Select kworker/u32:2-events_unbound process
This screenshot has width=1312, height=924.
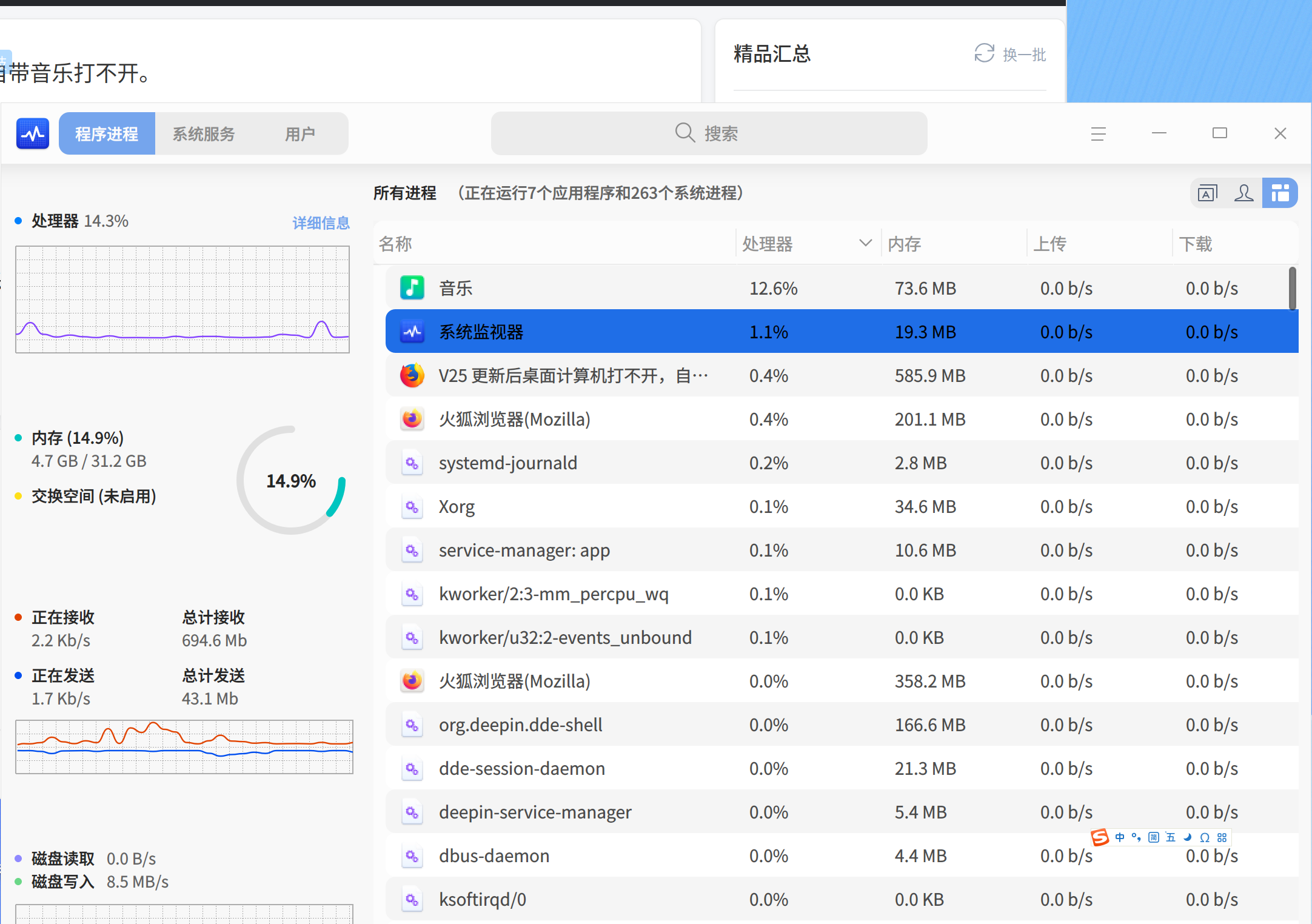coord(842,637)
